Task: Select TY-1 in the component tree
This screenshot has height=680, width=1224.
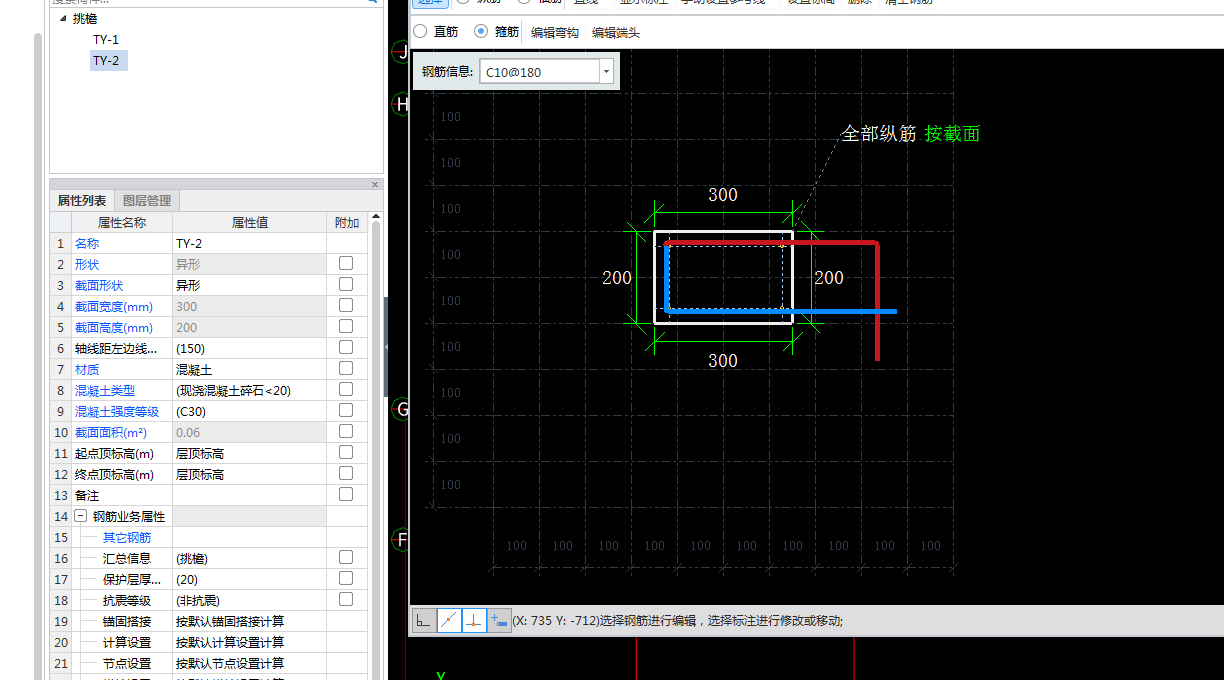Action: (x=106, y=40)
